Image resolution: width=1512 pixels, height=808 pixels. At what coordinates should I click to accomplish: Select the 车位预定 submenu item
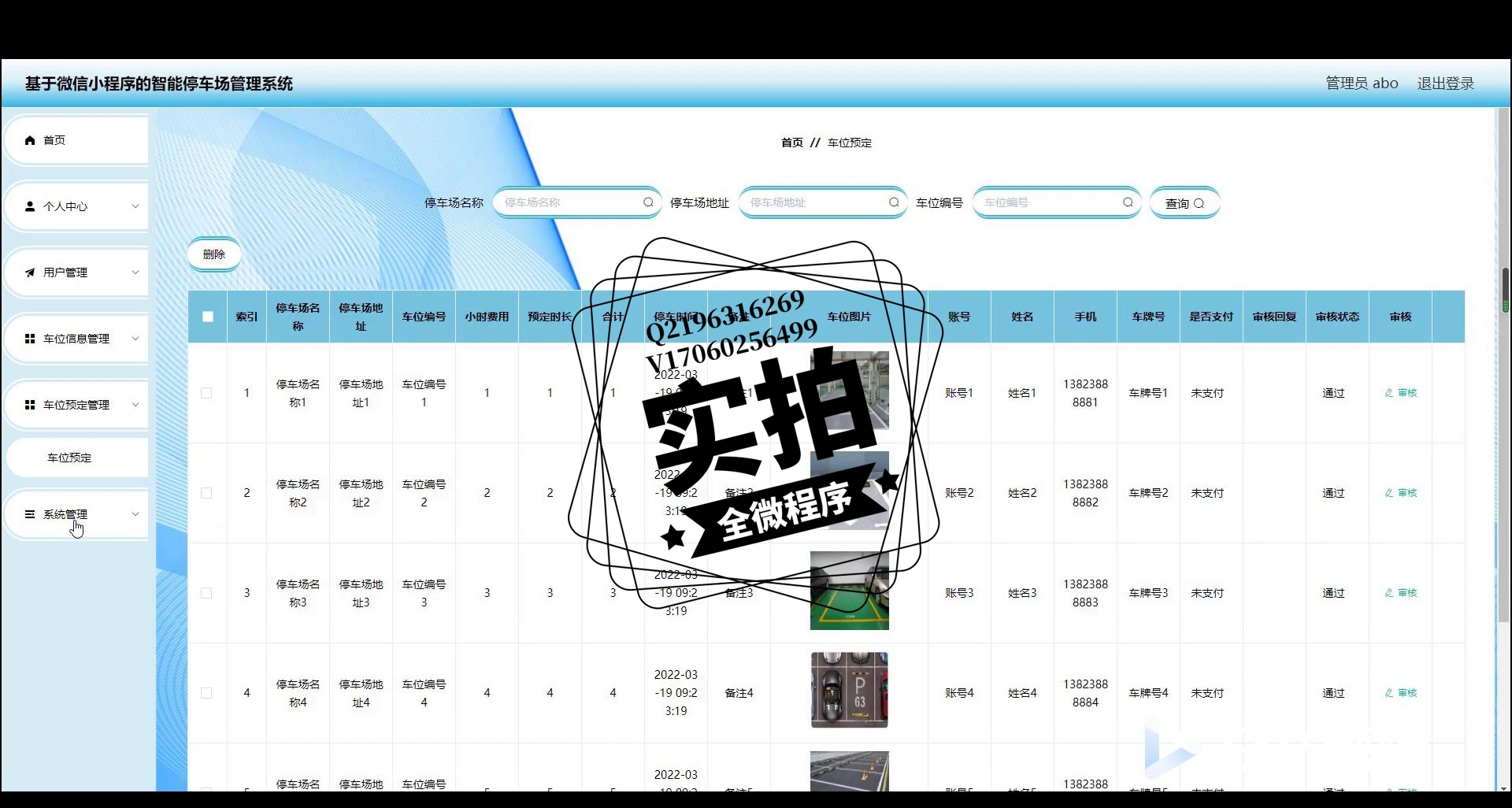click(78, 458)
